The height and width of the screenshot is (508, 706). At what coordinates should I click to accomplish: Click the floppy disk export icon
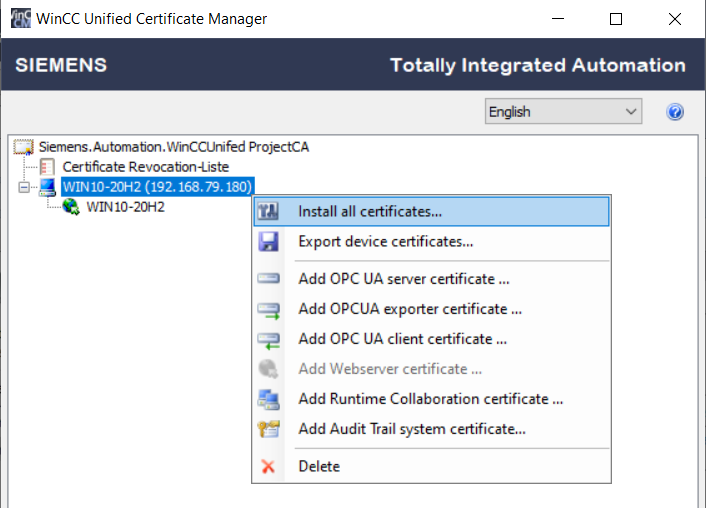coord(268,241)
